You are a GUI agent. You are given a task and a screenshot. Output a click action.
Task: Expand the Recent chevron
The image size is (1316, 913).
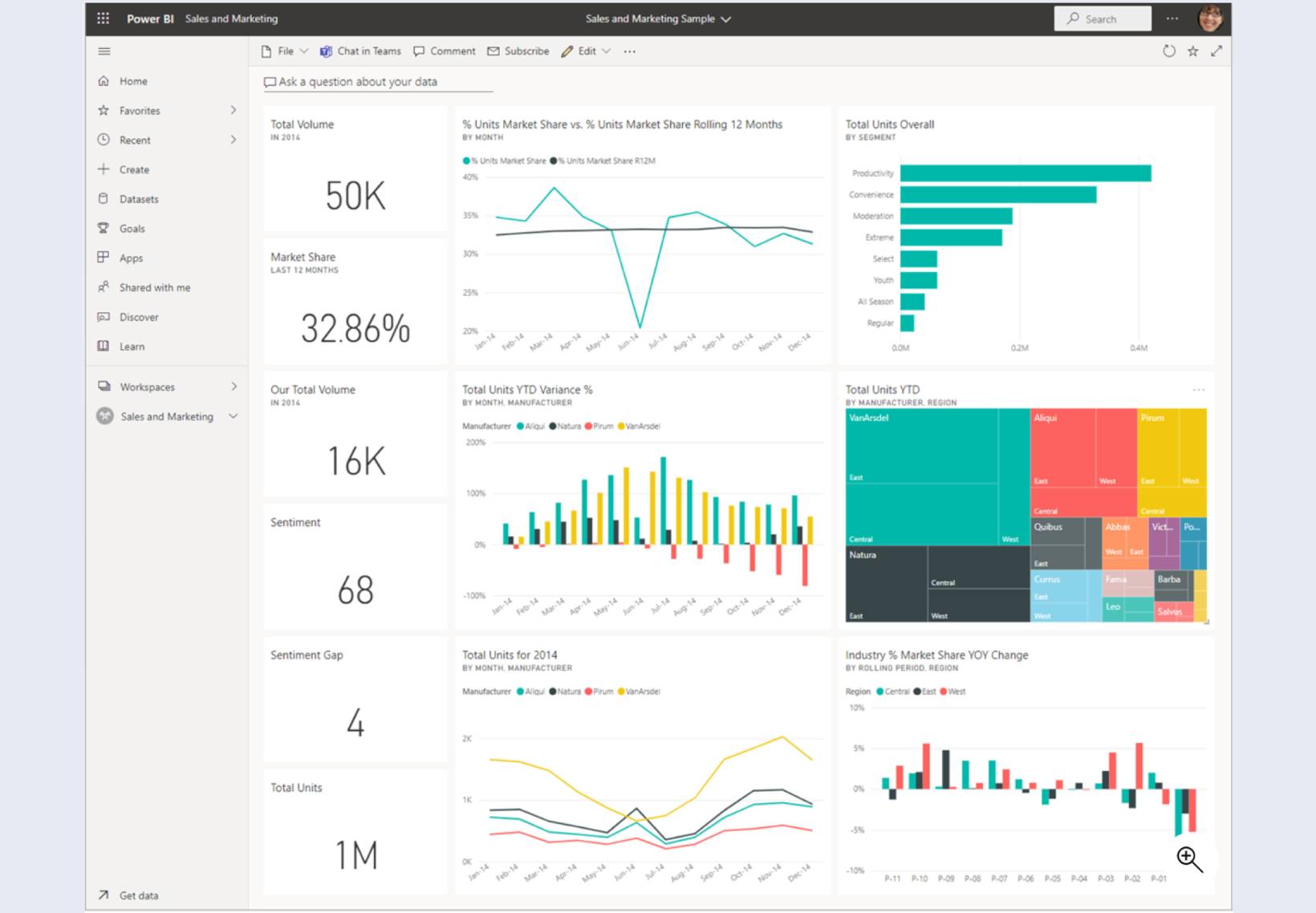[234, 140]
